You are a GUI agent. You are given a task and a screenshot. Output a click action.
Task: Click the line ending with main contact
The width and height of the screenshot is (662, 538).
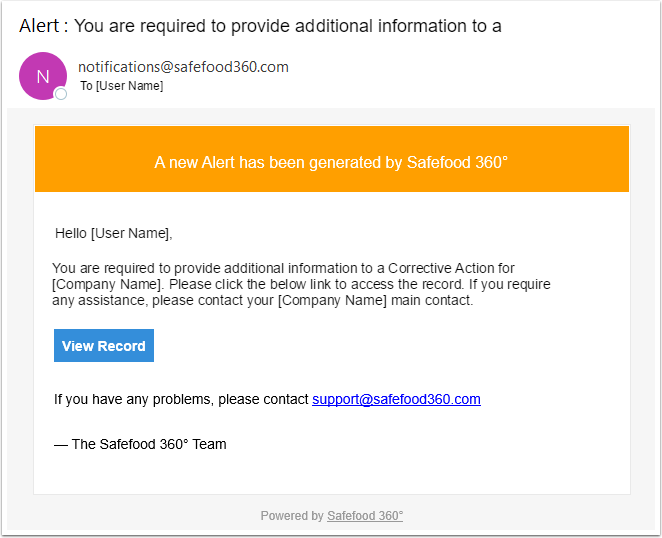262,300
